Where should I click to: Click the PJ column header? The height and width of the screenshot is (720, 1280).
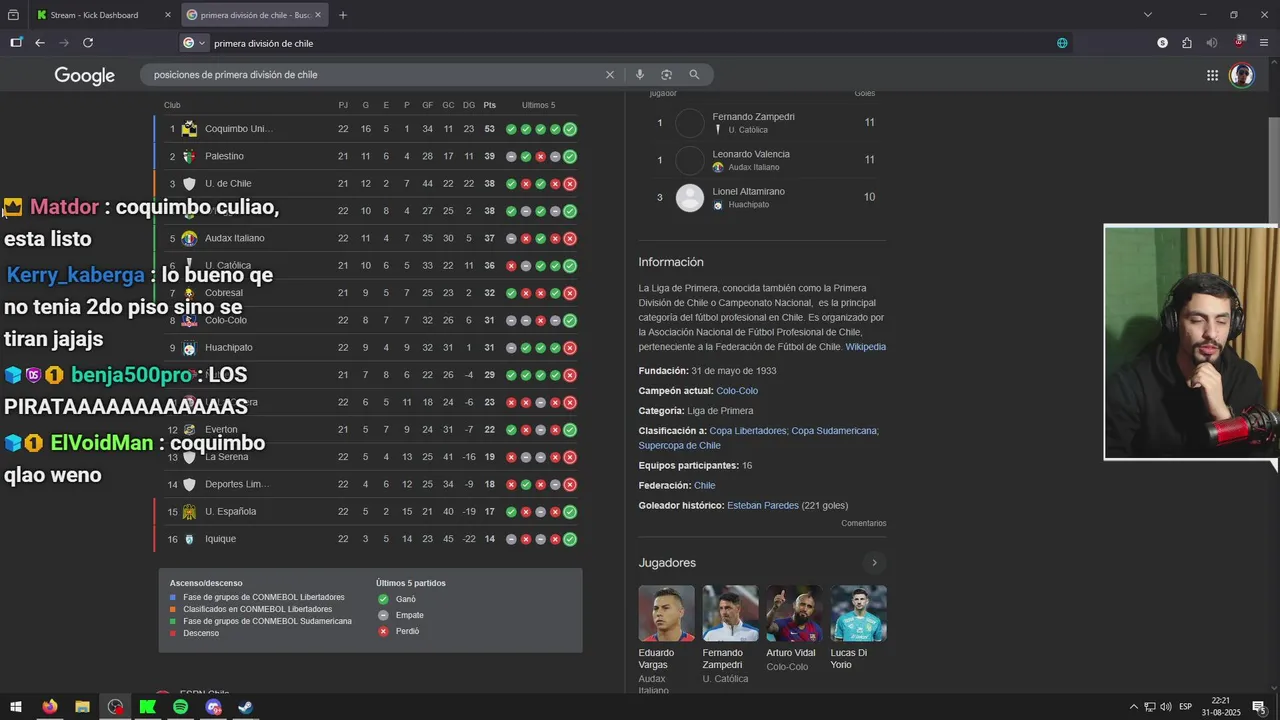click(343, 105)
